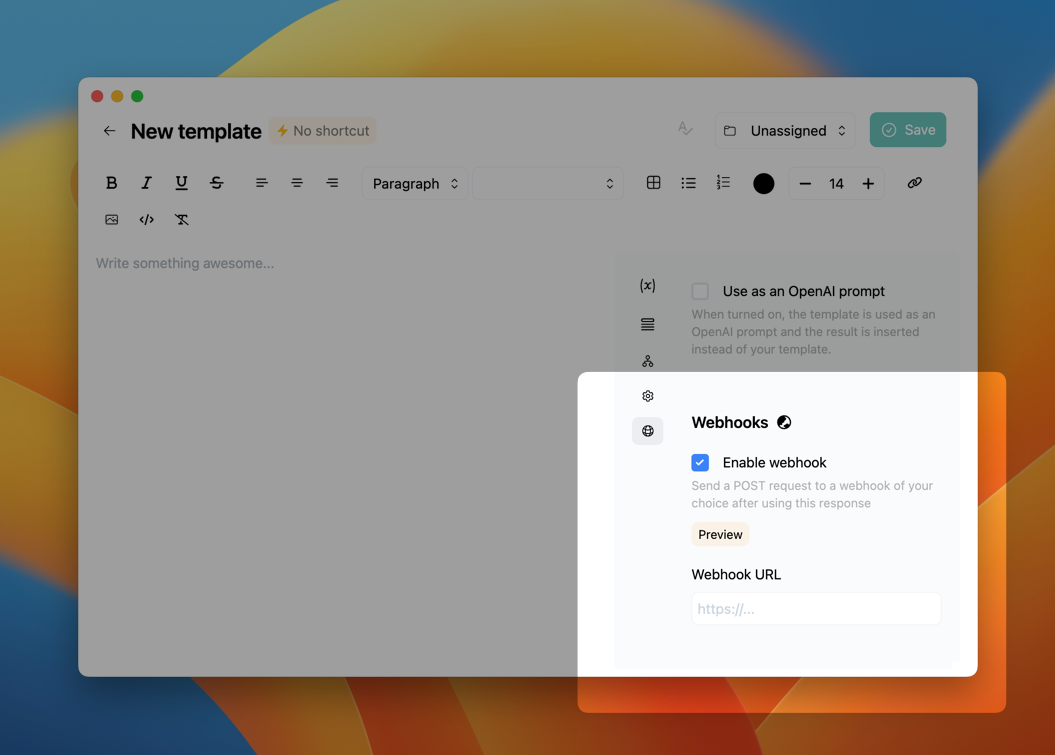
Task: Open the Webhooks settings via globe icon
Action: tap(647, 431)
